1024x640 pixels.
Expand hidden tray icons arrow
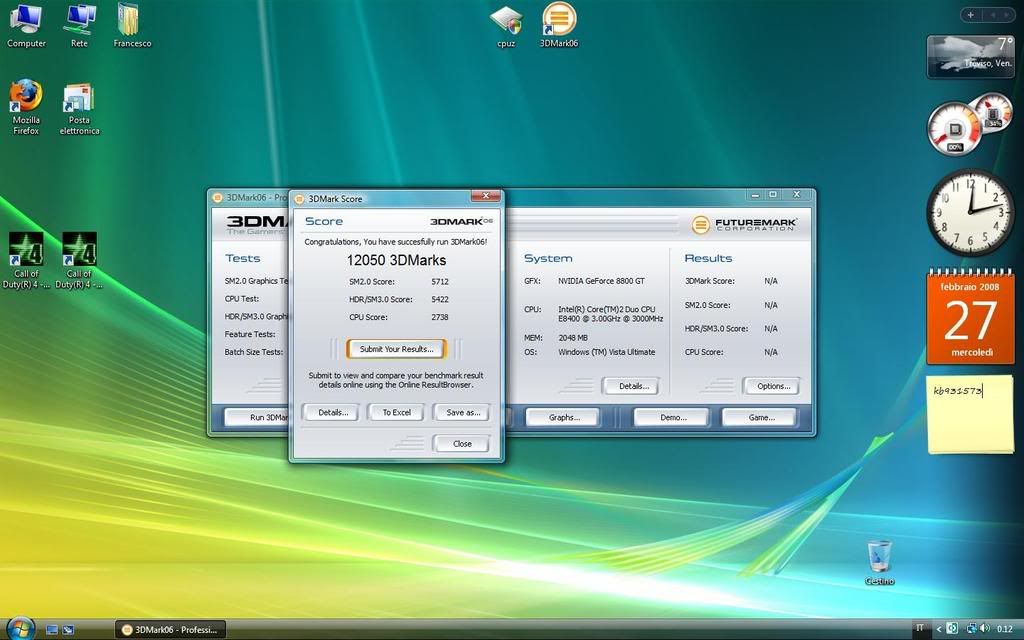coord(938,628)
